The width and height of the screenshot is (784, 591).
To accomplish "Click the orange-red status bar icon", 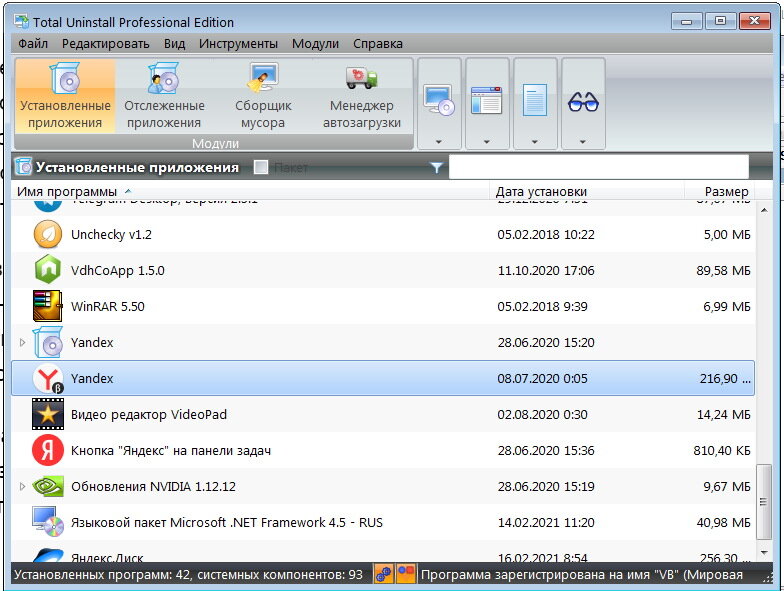I will pyautogui.click(x=406, y=574).
